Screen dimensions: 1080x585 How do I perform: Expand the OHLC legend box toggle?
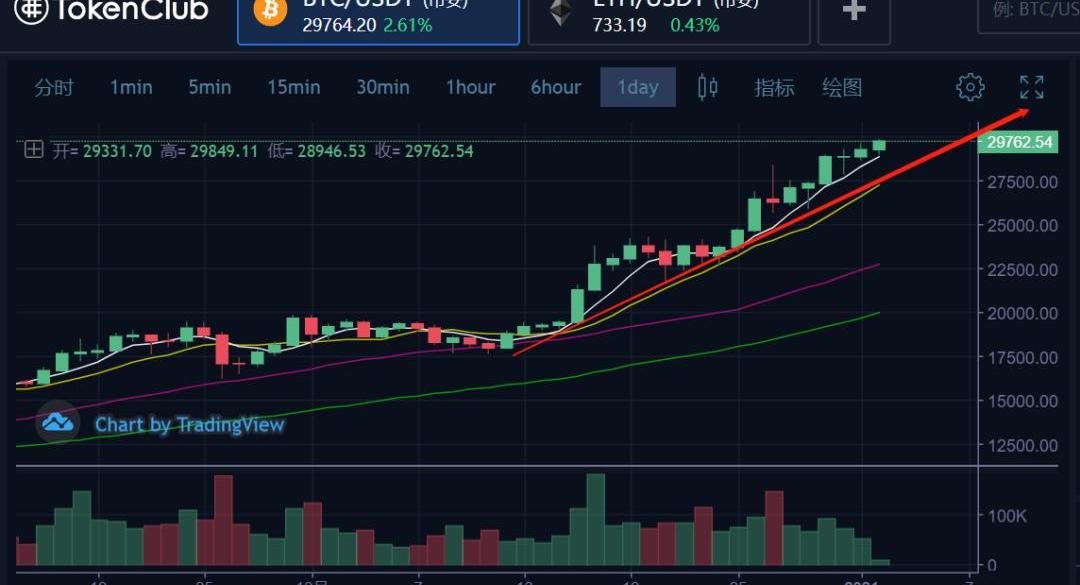tap(34, 150)
